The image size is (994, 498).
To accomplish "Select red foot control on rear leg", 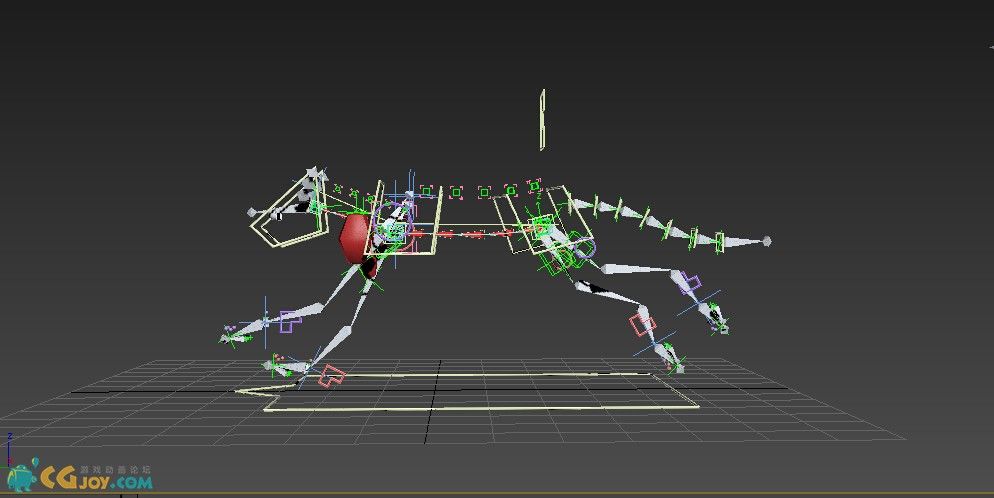I will (x=642, y=324).
